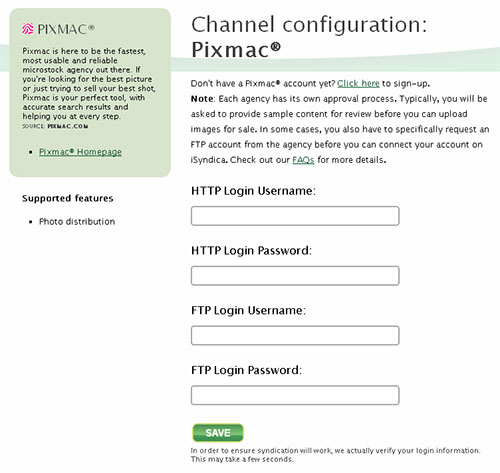
Task: Open the Pixmac Homepage link
Action: [x=80, y=152]
